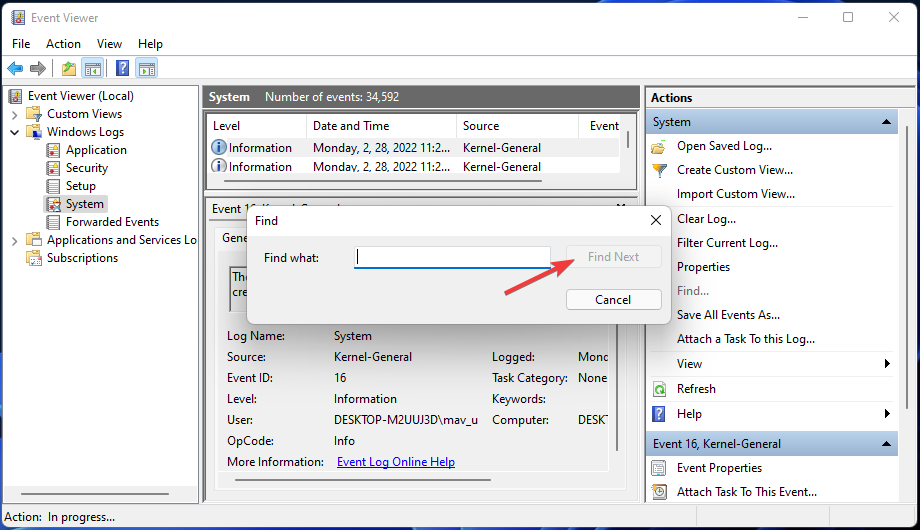Click the Up one level folder icon

[x=69, y=69]
